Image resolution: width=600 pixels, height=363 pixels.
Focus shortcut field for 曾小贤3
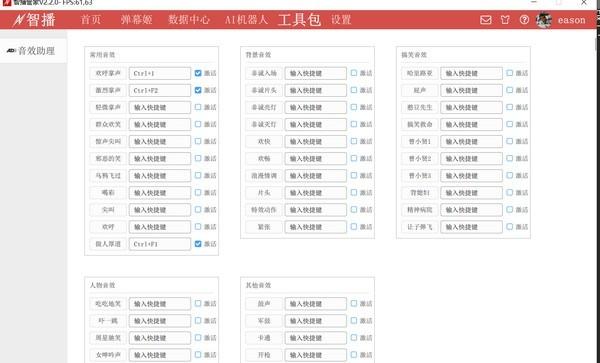click(x=471, y=176)
